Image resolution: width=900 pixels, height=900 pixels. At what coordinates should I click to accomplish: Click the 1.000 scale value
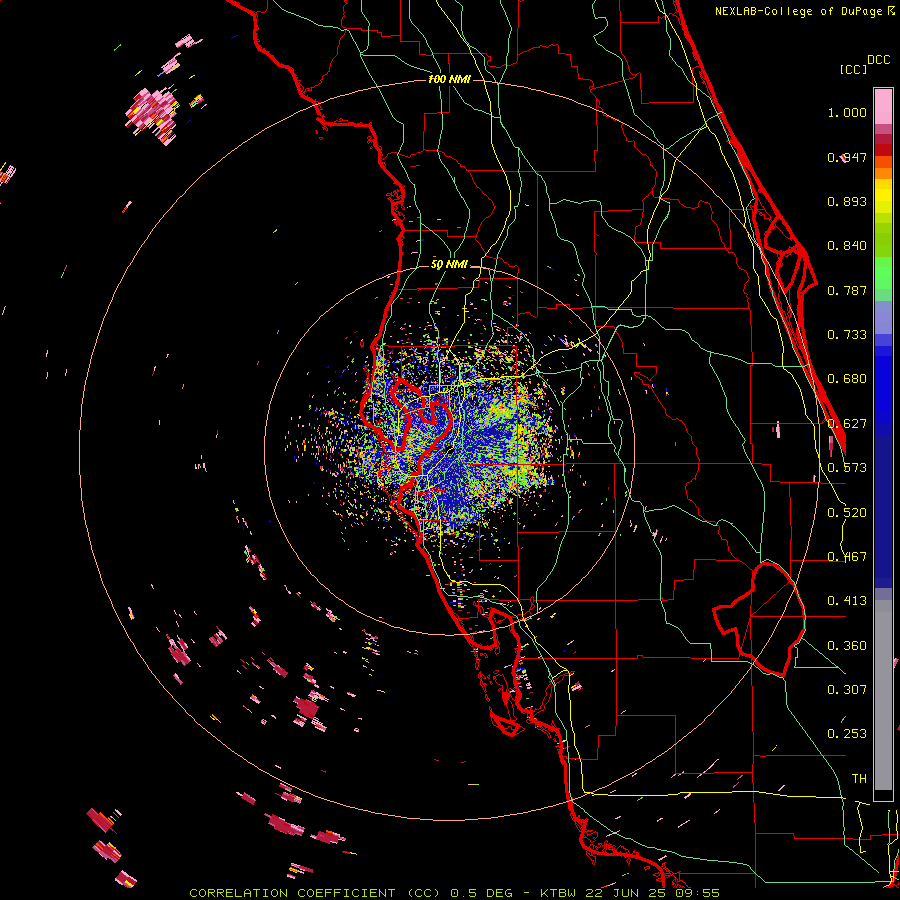point(847,112)
